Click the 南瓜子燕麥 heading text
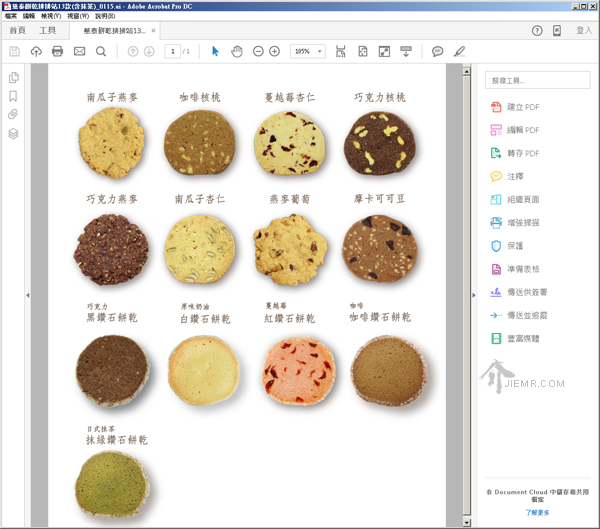This screenshot has height=529, width=600. [112, 97]
